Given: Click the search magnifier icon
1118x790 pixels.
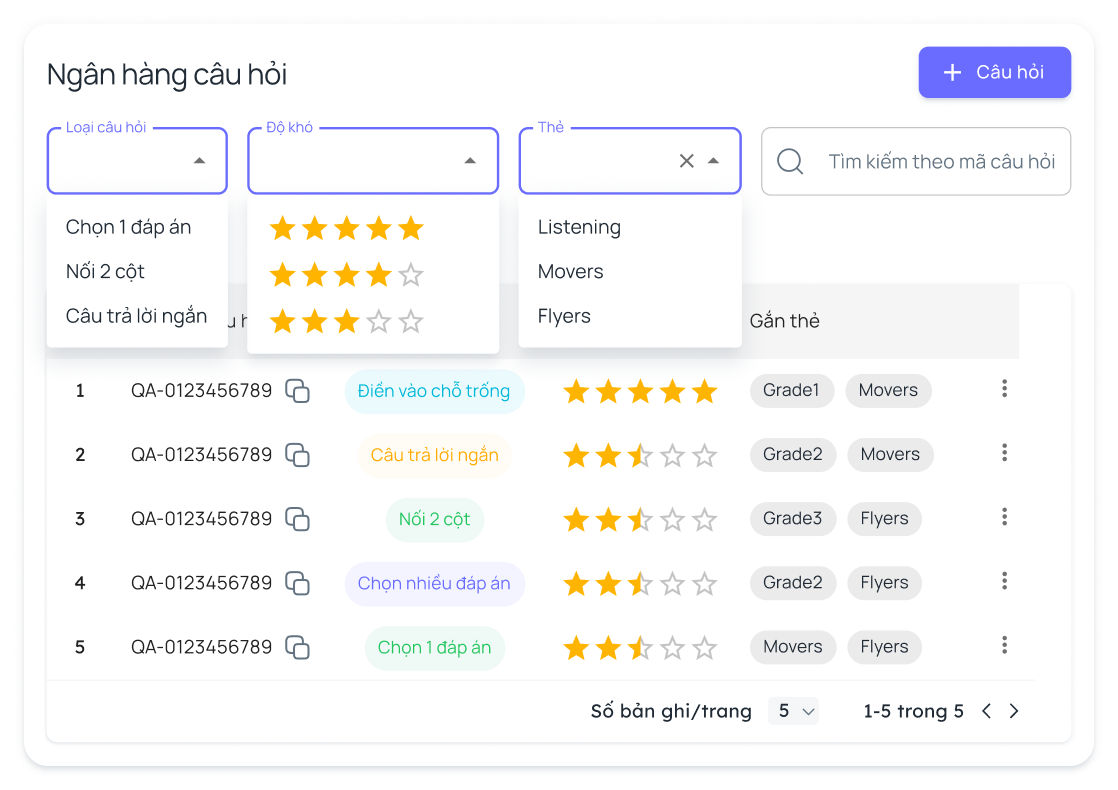Looking at the screenshot, I should pos(790,161).
